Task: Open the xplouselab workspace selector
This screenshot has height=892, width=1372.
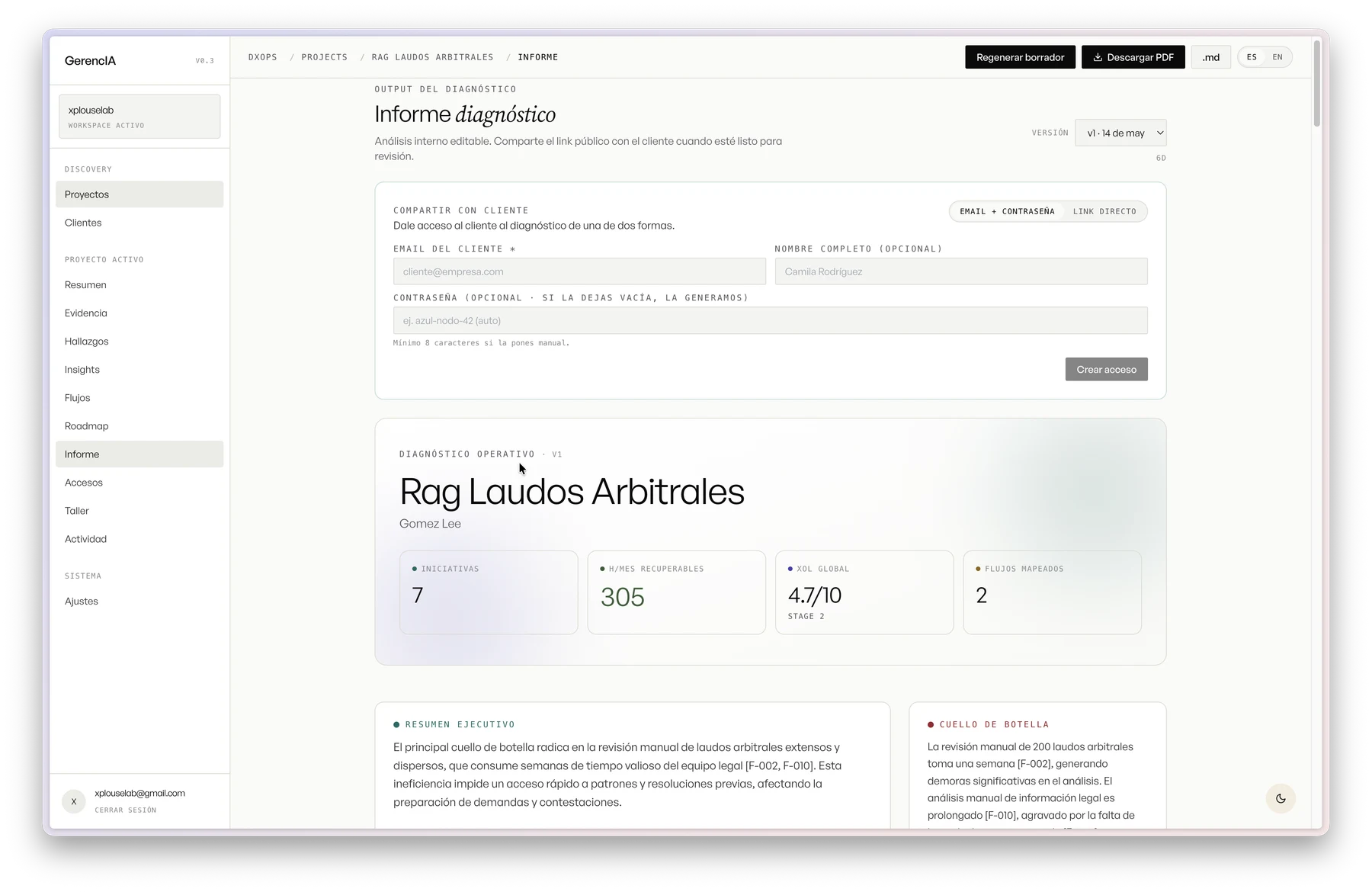Action: click(139, 117)
